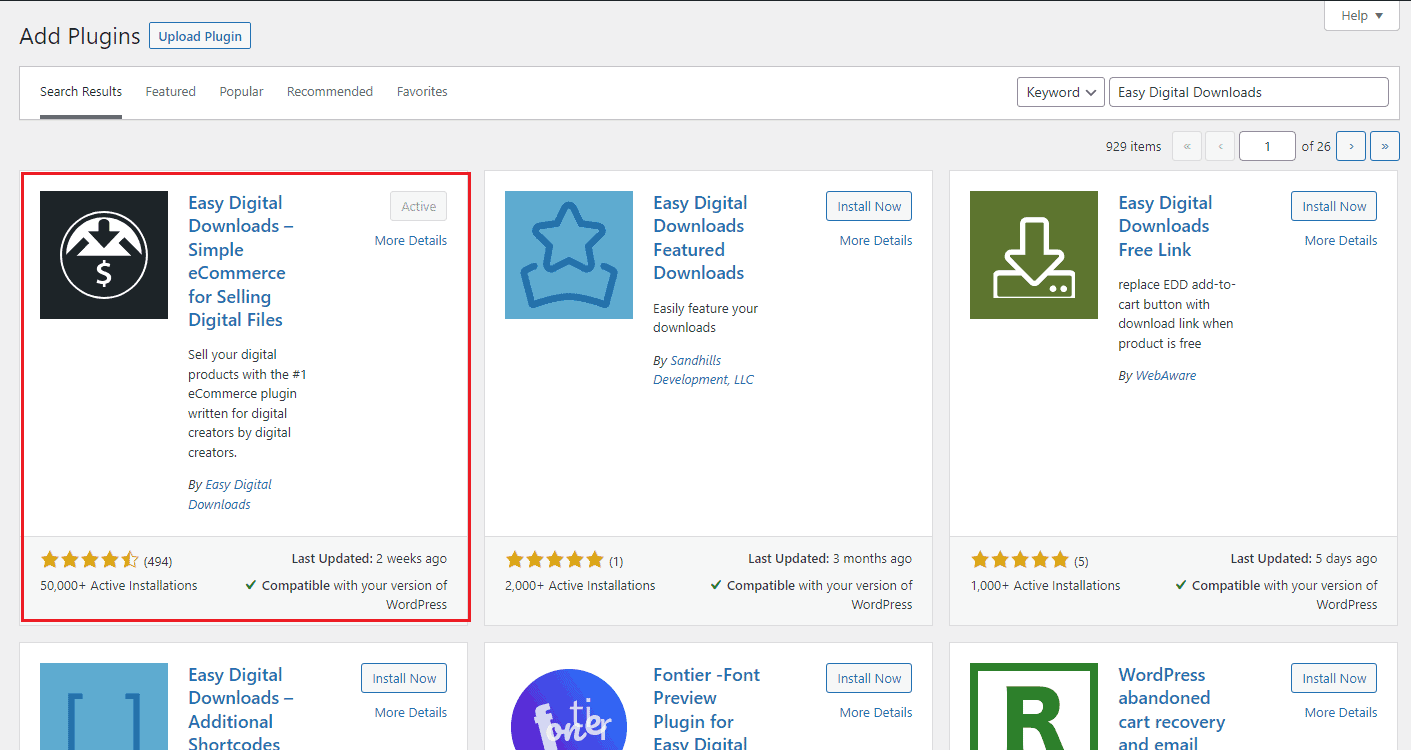Screen dimensions: 1411x750
Task: Click the Upload Plugin button
Action: pyautogui.click(x=200, y=37)
